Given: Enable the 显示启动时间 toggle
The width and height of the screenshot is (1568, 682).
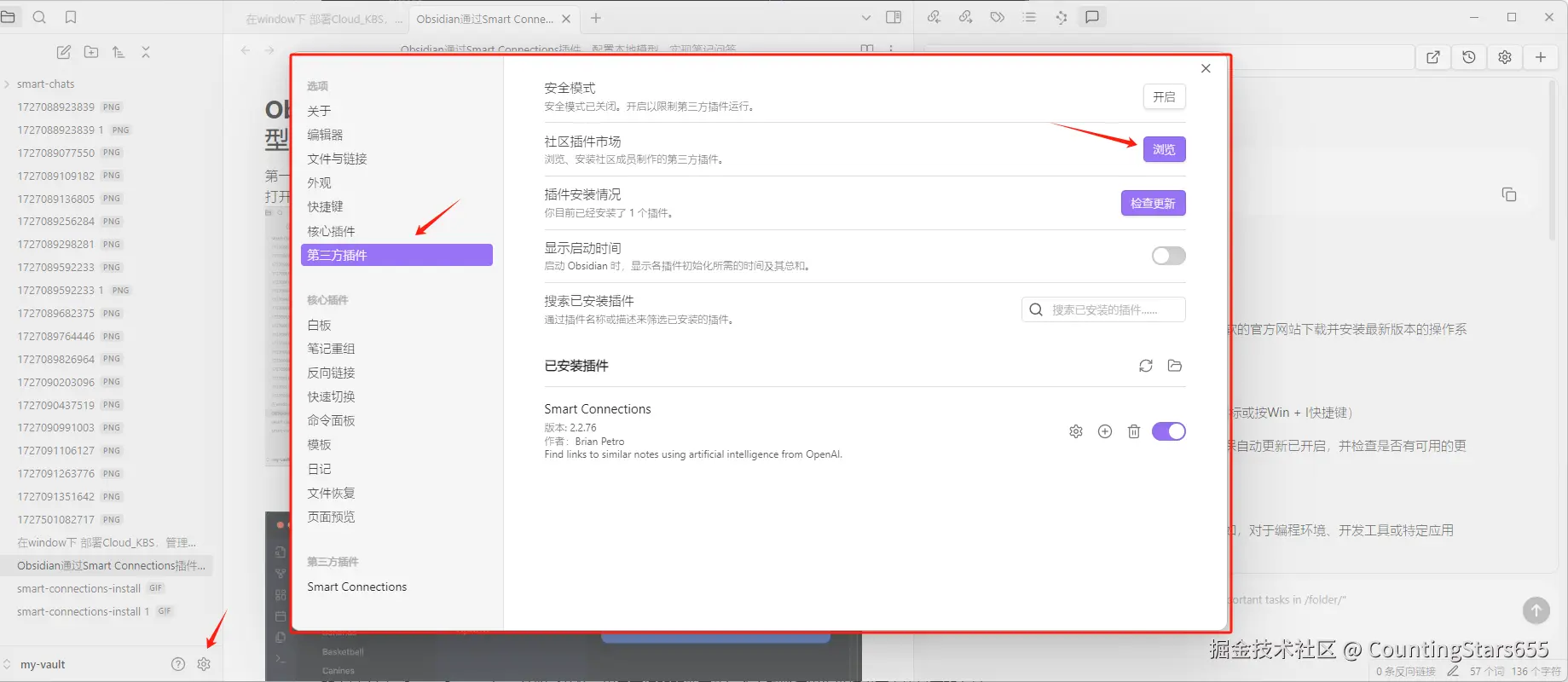Looking at the screenshot, I should pos(1169,256).
